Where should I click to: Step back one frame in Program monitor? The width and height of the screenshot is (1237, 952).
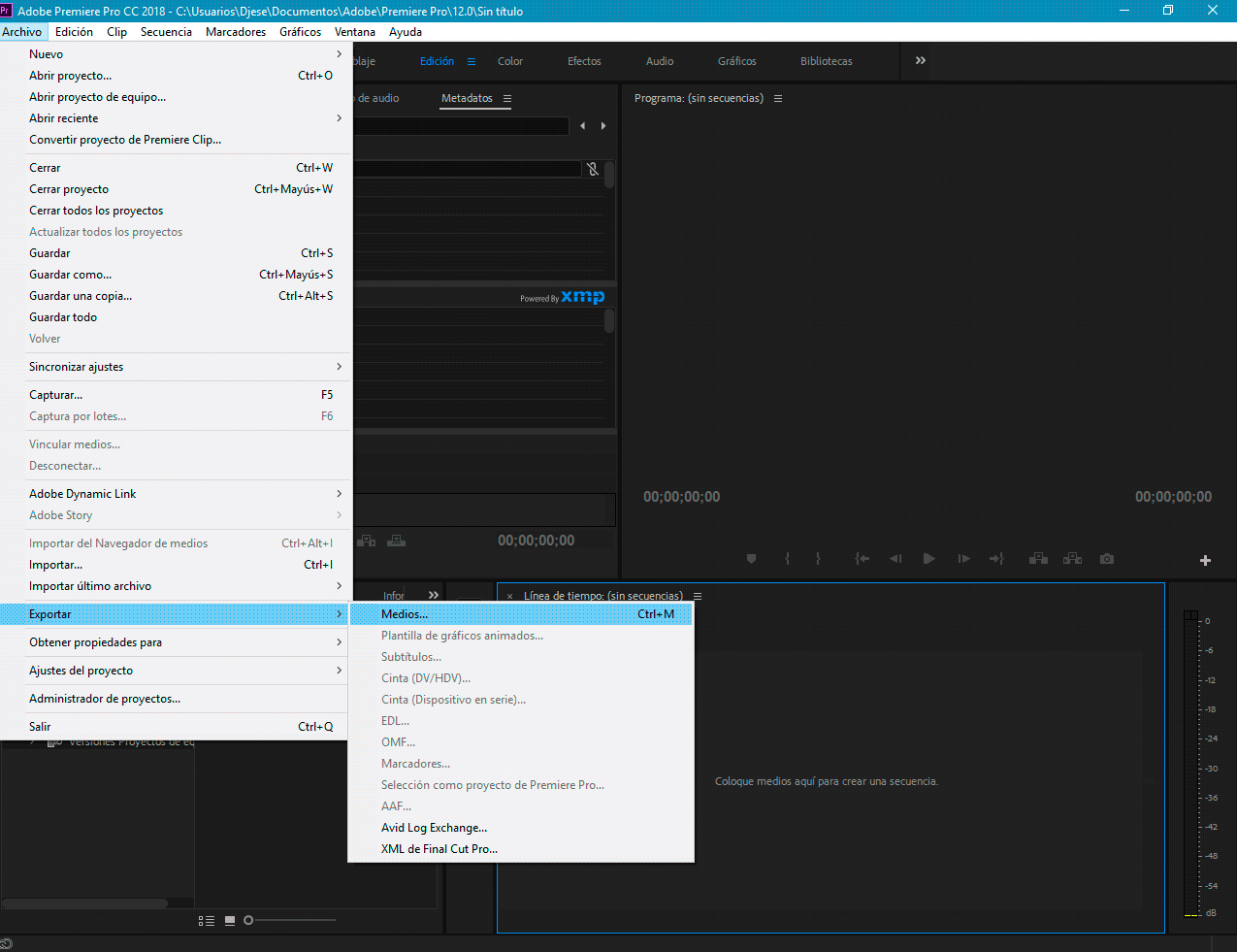pos(895,559)
